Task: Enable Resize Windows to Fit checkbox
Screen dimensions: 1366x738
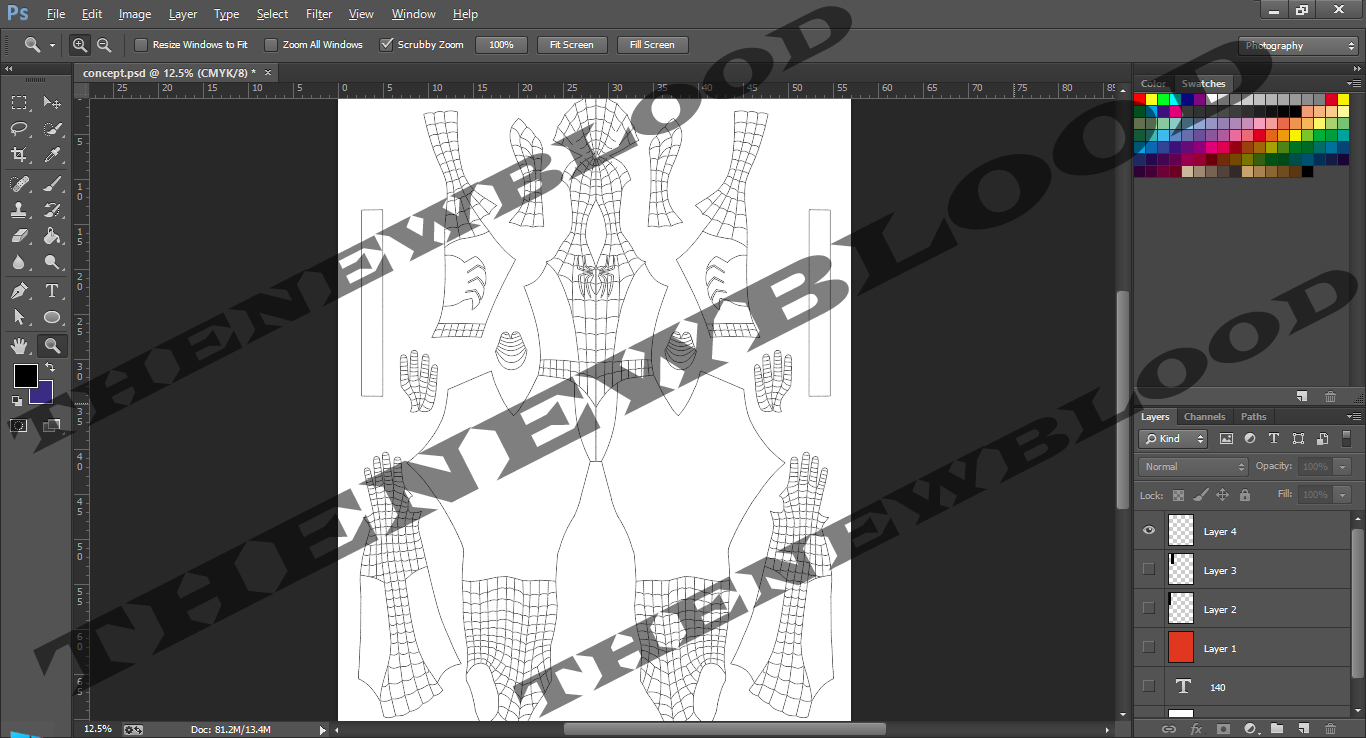Action: point(141,45)
